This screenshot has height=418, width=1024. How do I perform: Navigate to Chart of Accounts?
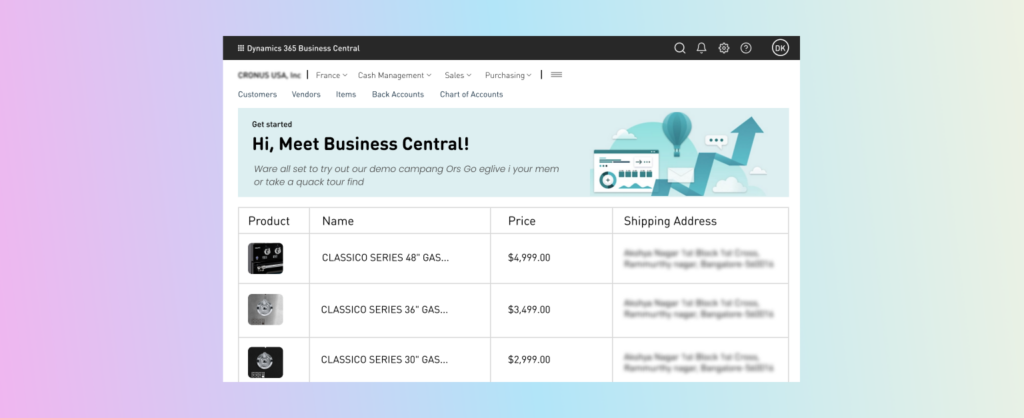click(471, 95)
